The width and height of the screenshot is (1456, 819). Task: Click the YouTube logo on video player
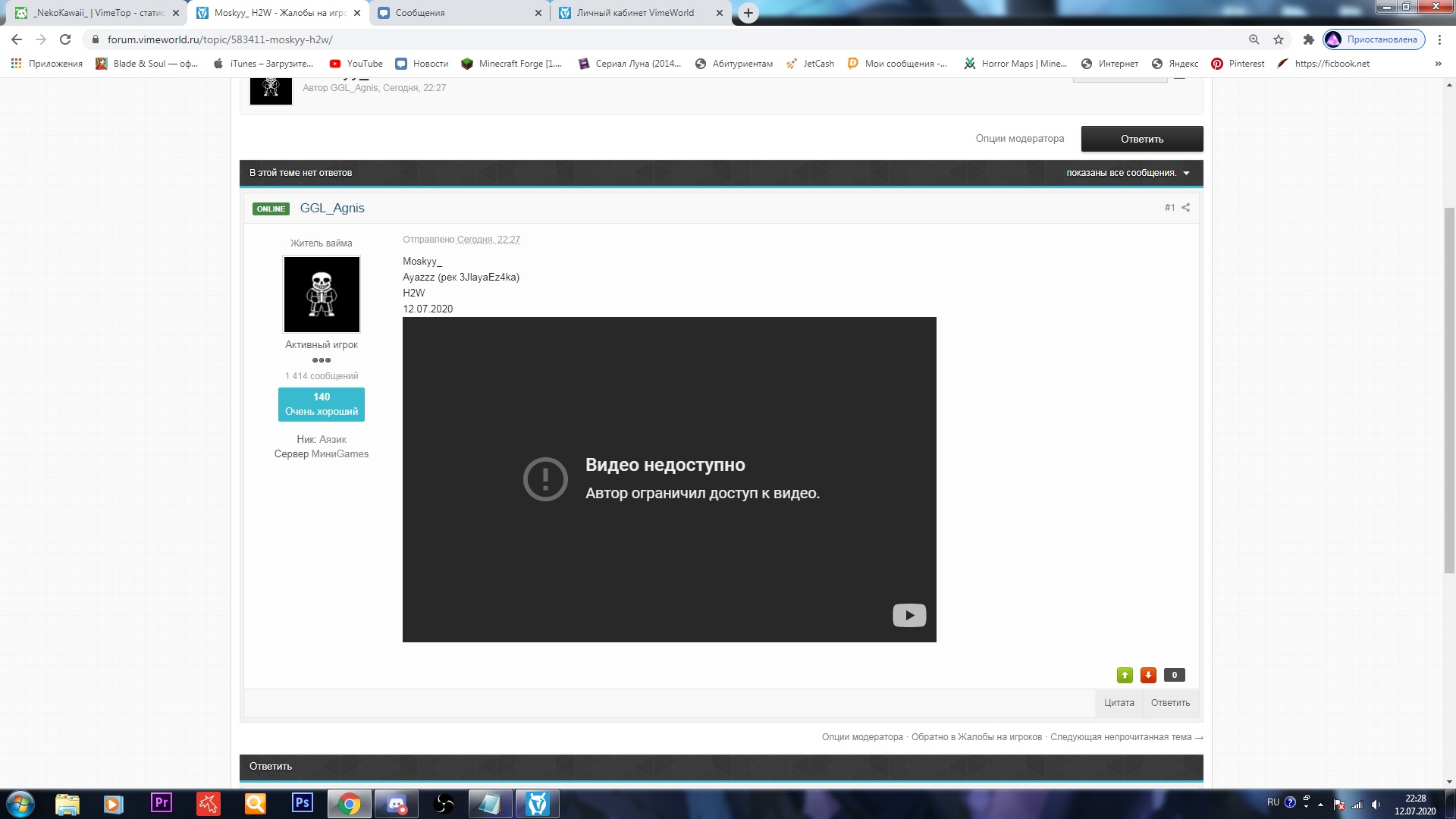pyautogui.click(x=908, y=615)
